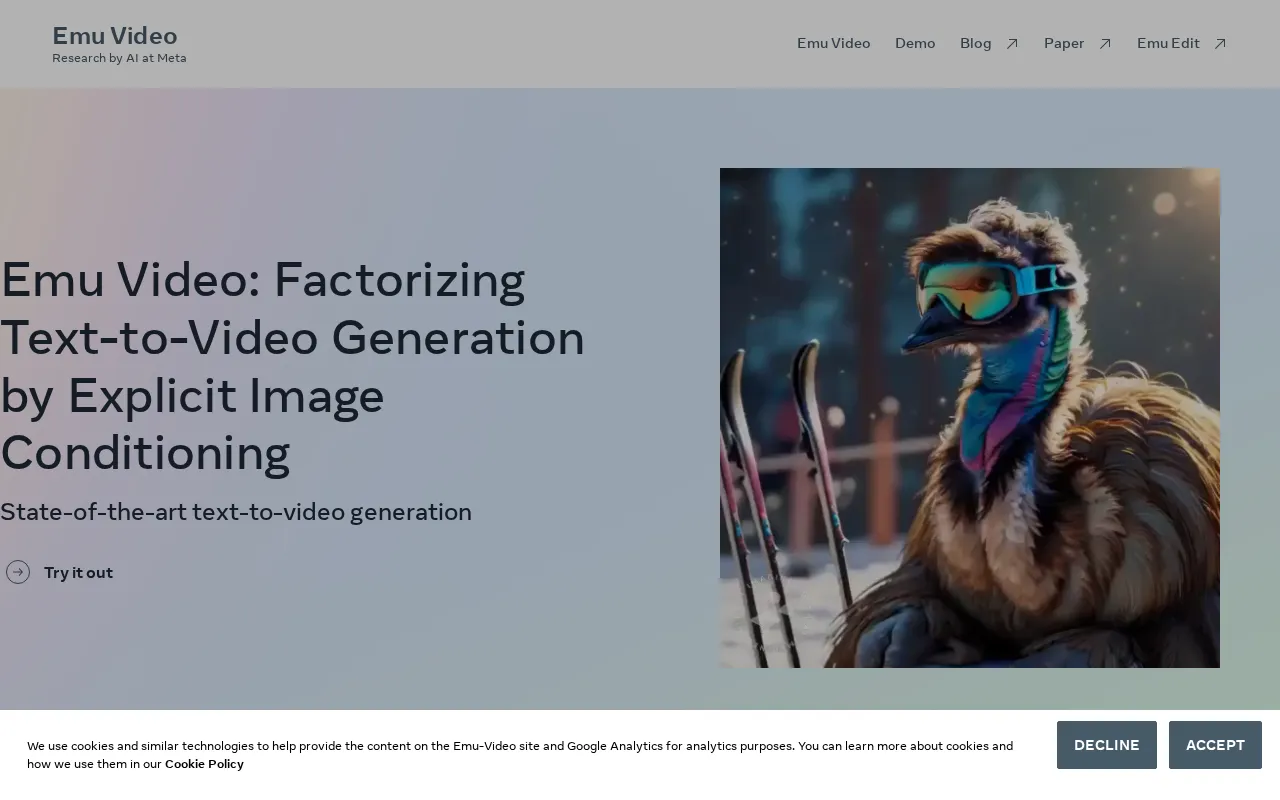Viewport: 1280px width, 800px height.
Task: Click the 'Research by AI at Meta' subtitle
Action: [x=119, y=58]
